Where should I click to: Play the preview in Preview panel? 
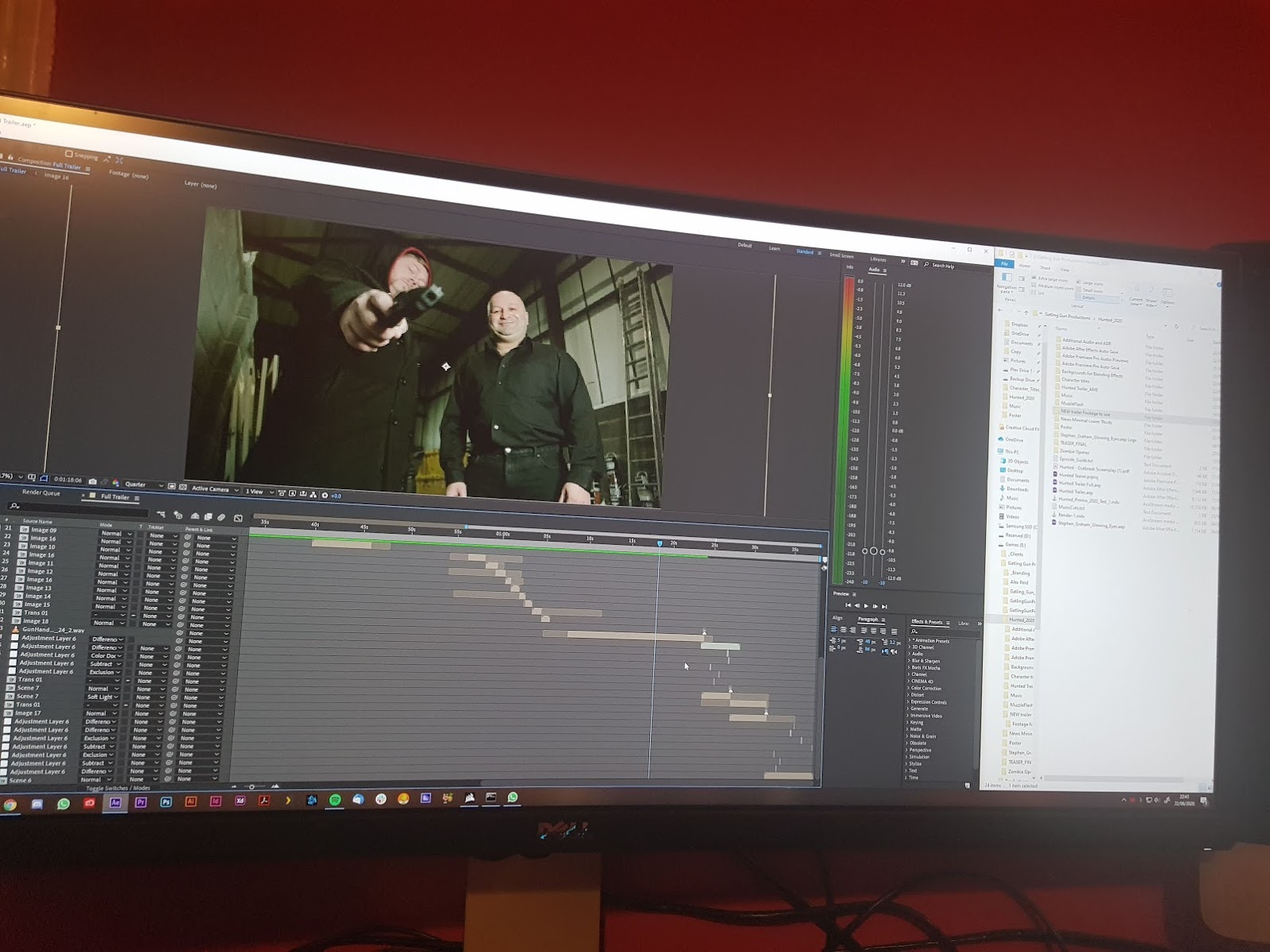pyautogui.click(x=866, y=606)
